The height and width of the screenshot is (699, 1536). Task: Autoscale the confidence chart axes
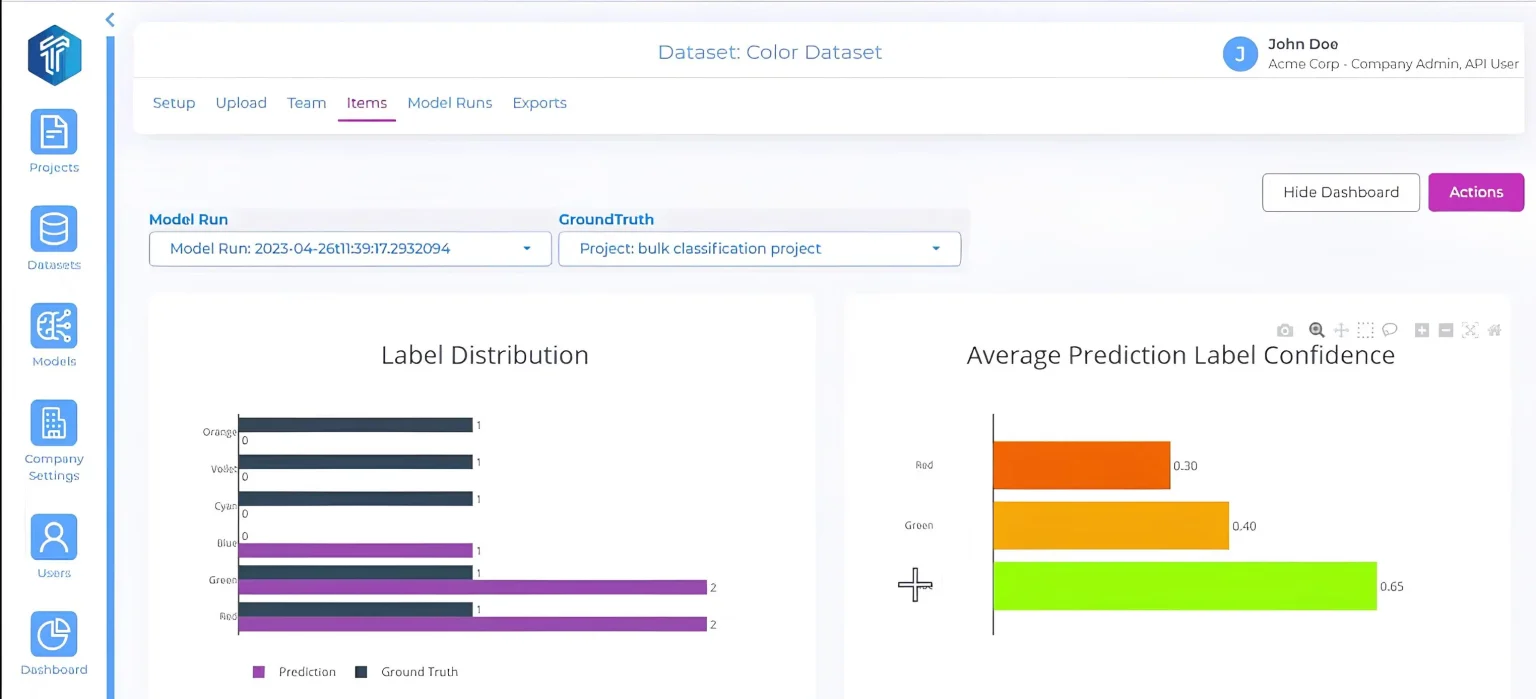(x=1469, y=330)
